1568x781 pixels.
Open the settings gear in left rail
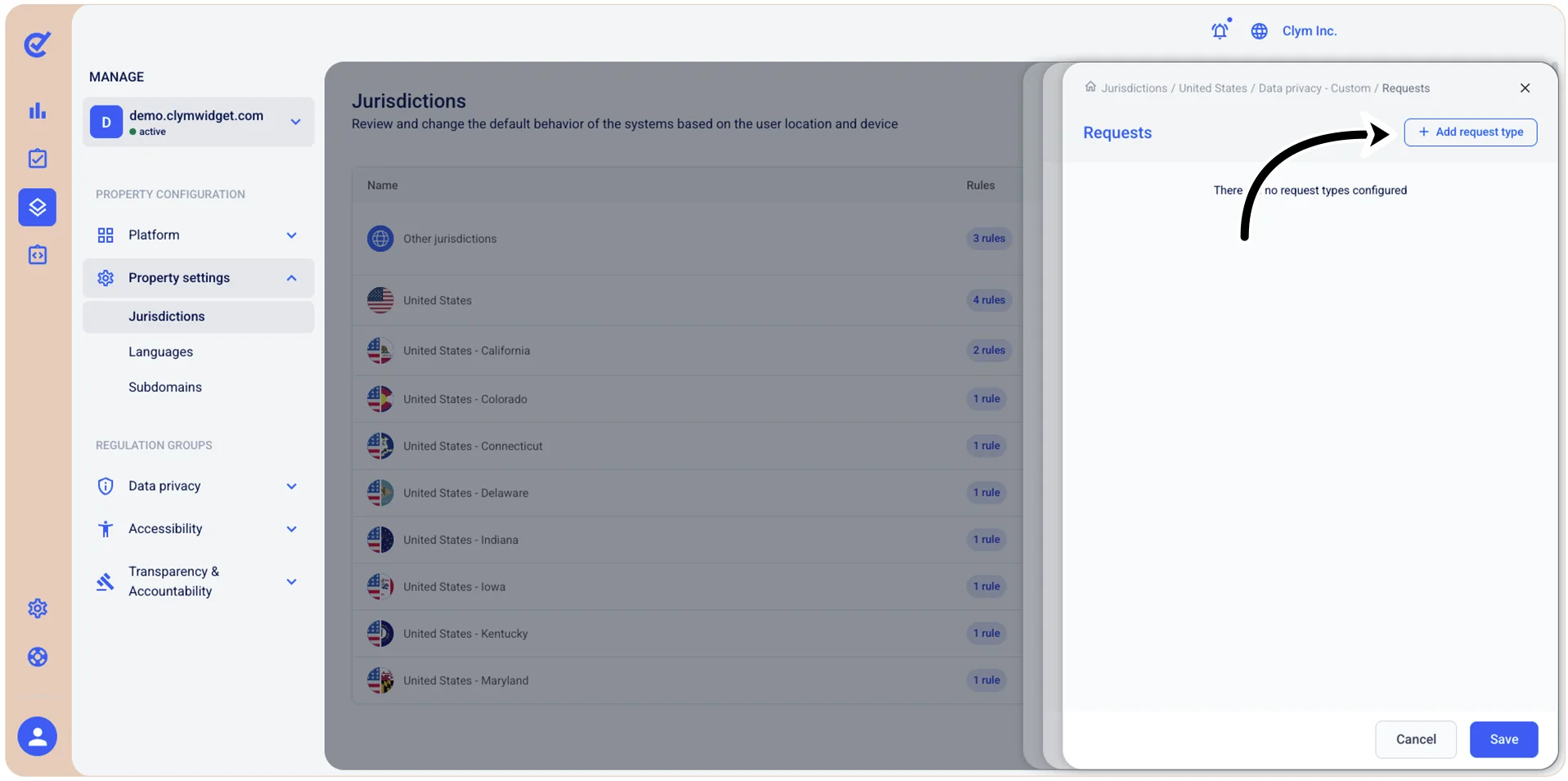pyautogui.click(x=38, y=608)
